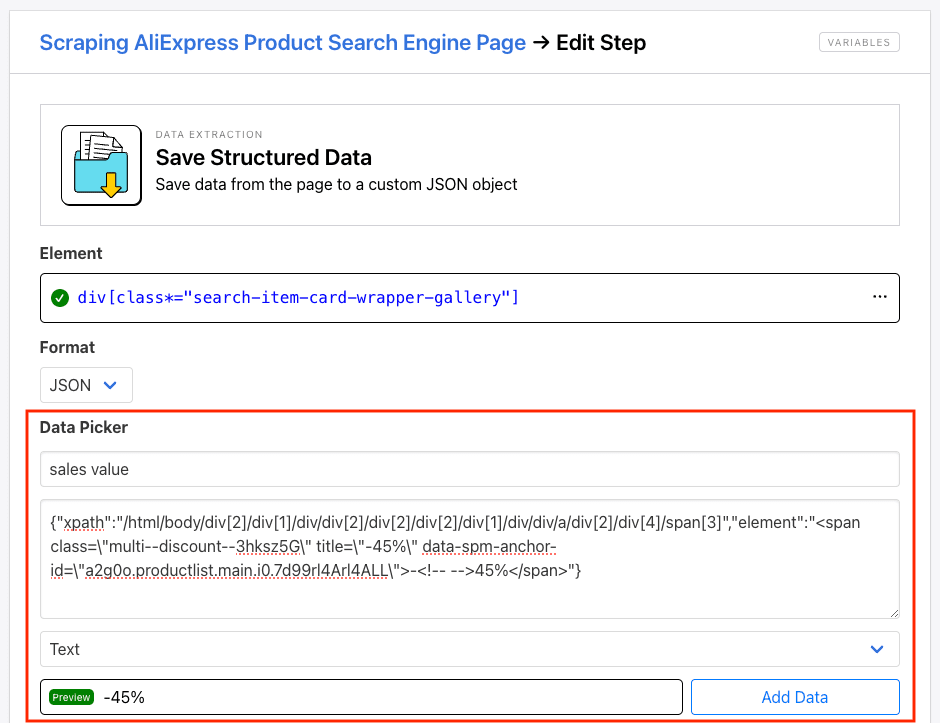
Task: Click 'Save data from the page' description
Action: [336, 185]
